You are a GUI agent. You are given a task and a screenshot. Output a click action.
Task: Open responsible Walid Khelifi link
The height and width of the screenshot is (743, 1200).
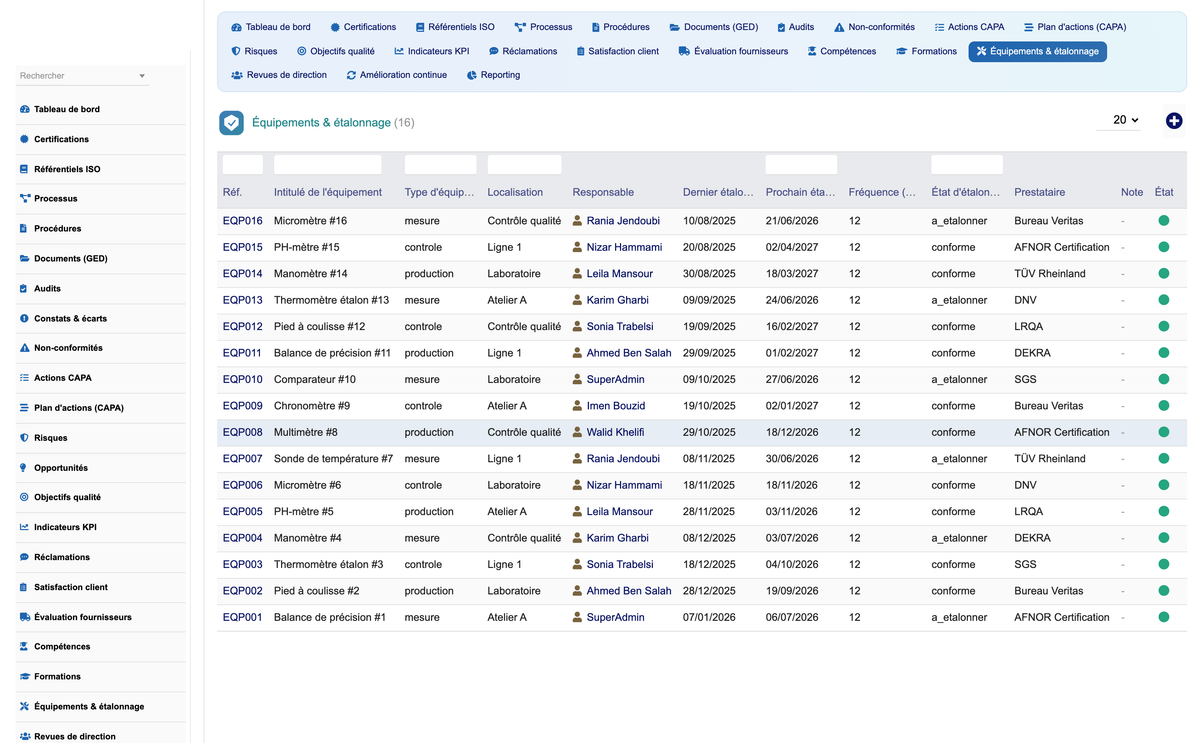click(615, 432)
